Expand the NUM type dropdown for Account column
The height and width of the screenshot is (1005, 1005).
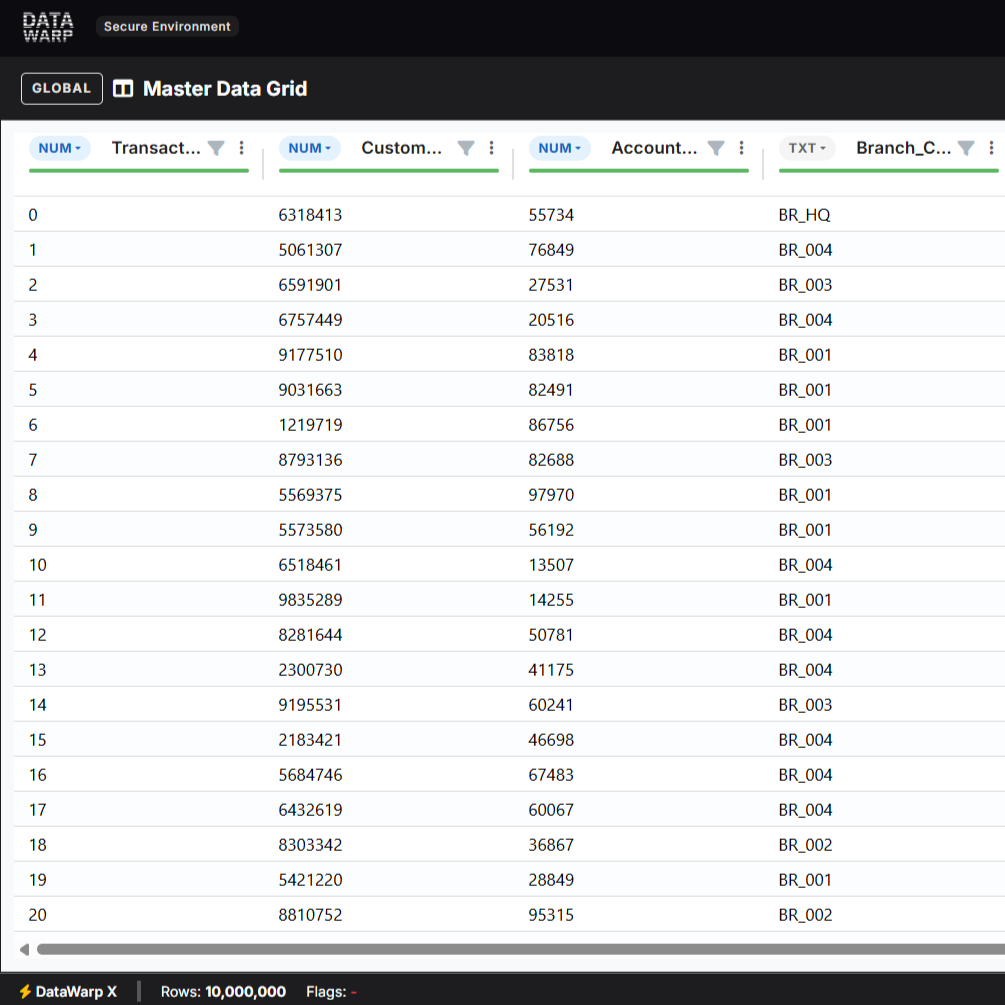tap(560, 148)
